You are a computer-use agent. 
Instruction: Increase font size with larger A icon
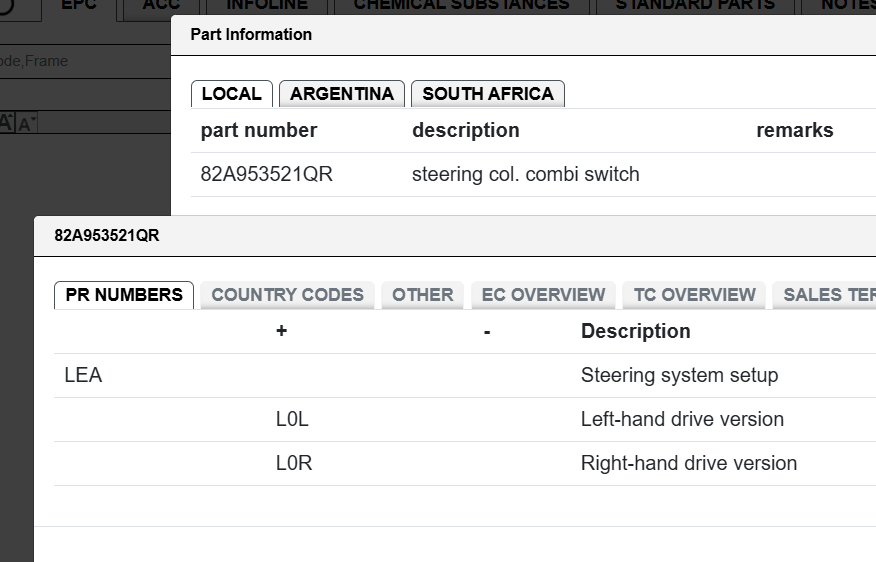6,122
